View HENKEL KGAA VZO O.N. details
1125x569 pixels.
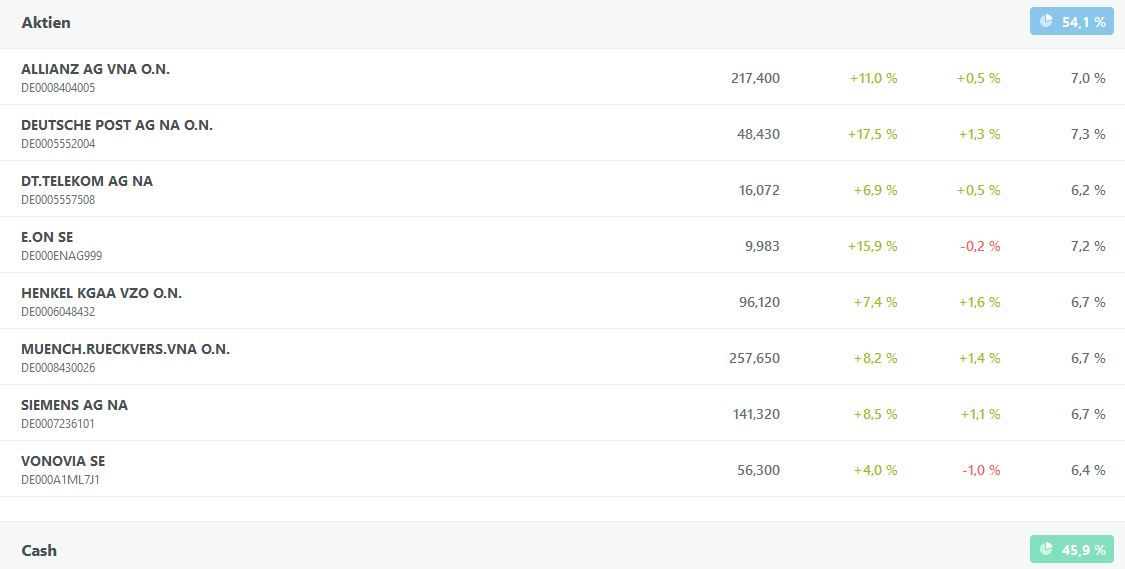tap(101, 293)
